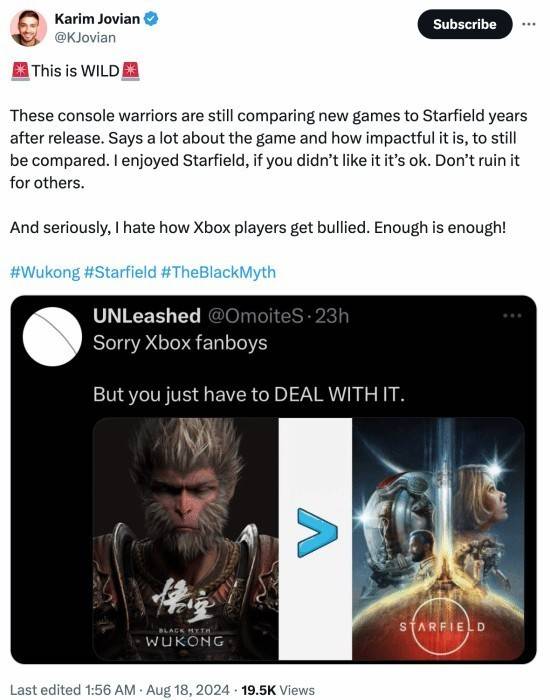Open Karim Jovian's profile picture

(29, 28)
